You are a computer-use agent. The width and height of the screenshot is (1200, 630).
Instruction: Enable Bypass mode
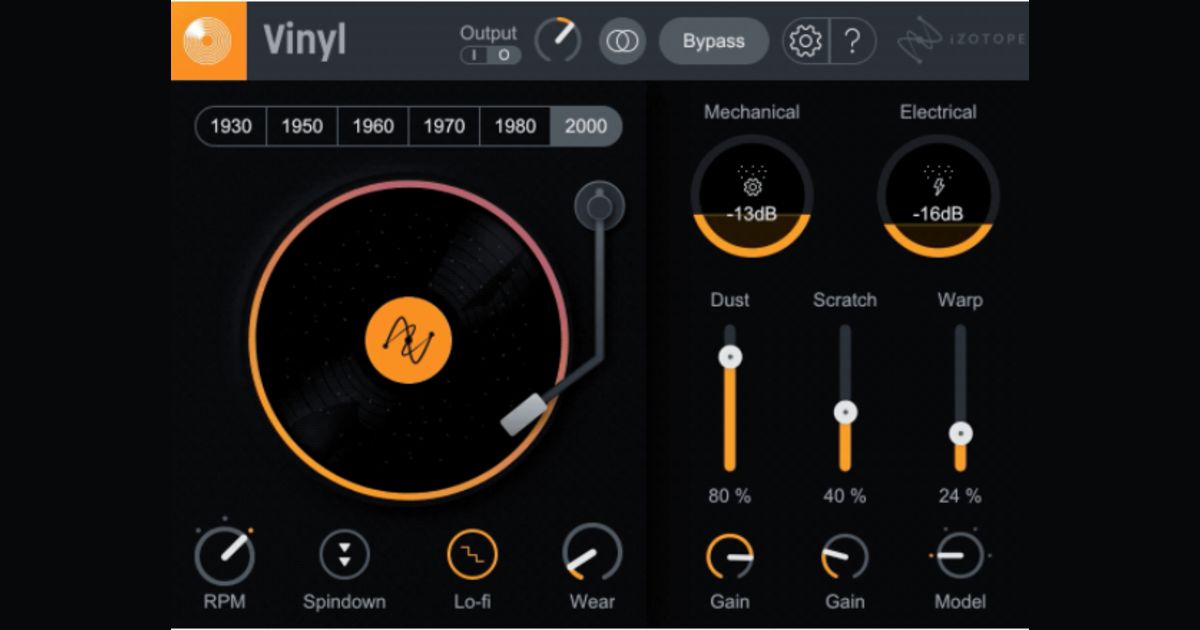point(714,41)
